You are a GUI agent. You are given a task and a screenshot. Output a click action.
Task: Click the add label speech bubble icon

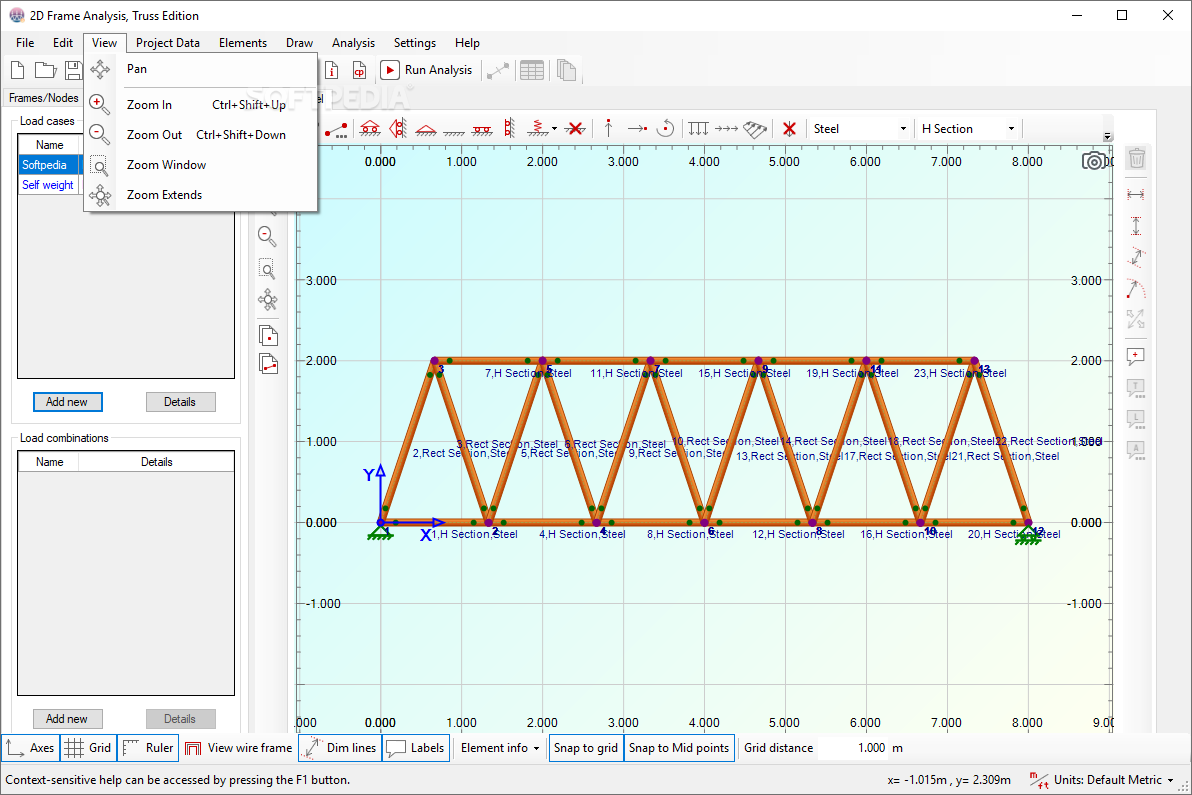pos(1136,357)
